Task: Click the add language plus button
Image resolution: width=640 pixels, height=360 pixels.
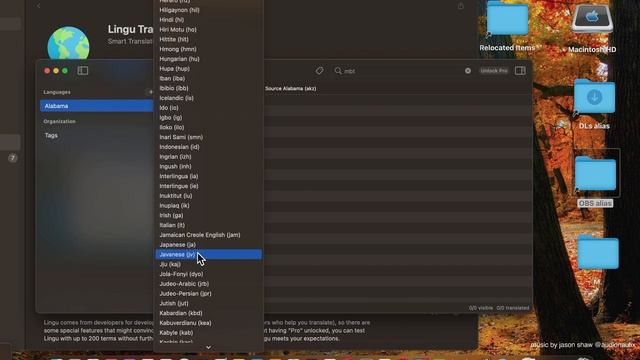Action: click(150, 92)
